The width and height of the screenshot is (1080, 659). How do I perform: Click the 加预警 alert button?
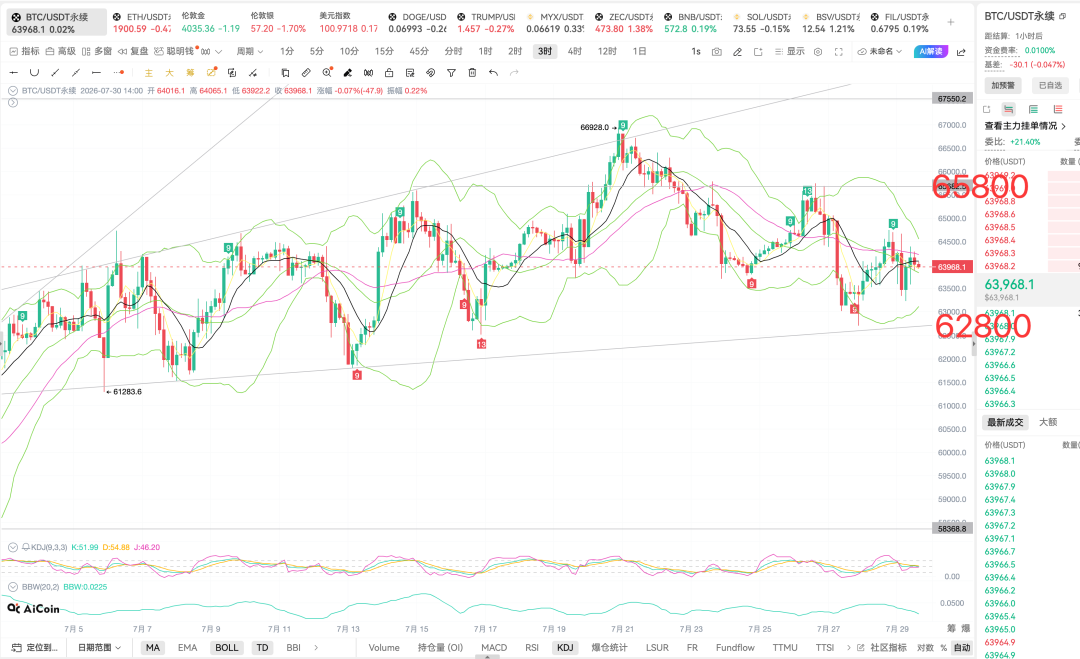point(1003,85)
